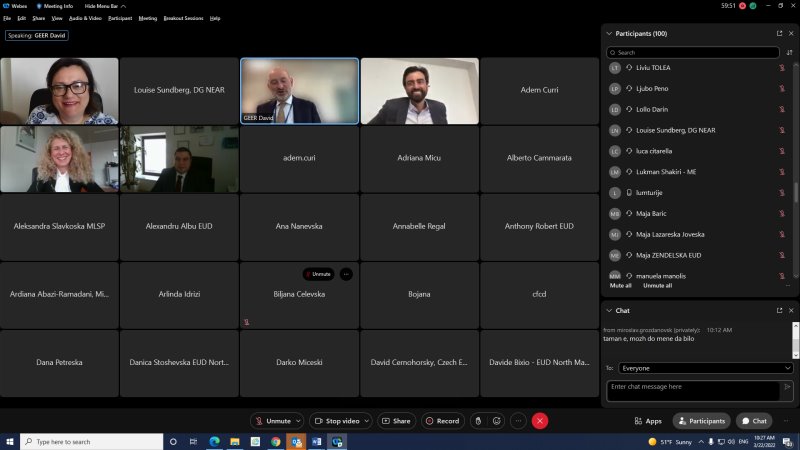Toggle mute icon for Liviu TOLEA
Viewport: 800px width, 450px height.
pos(782,68)
